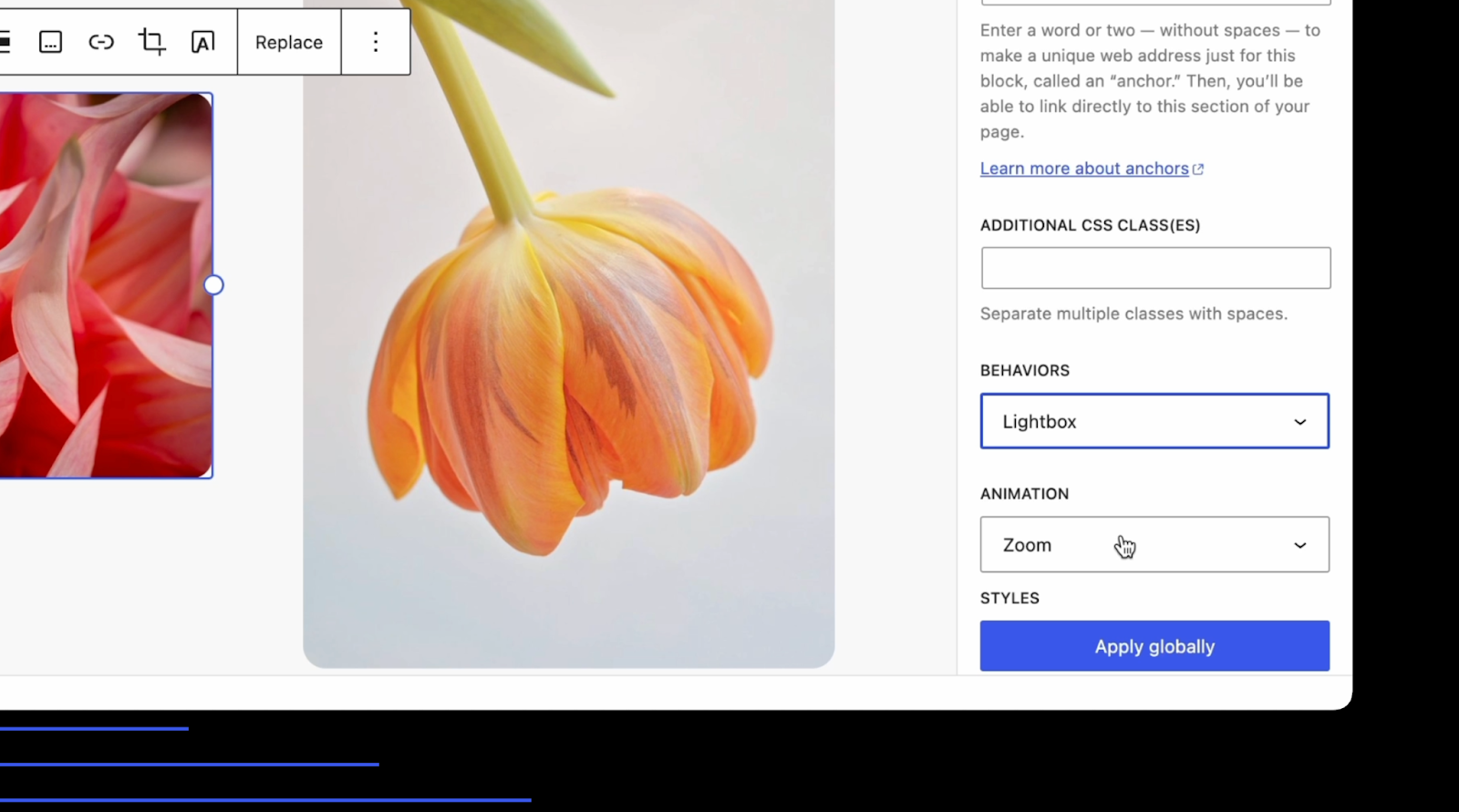This screenshot has width=1459, height=812.
Task: Select the pink dahlia petal image
Action: [105, 284]
